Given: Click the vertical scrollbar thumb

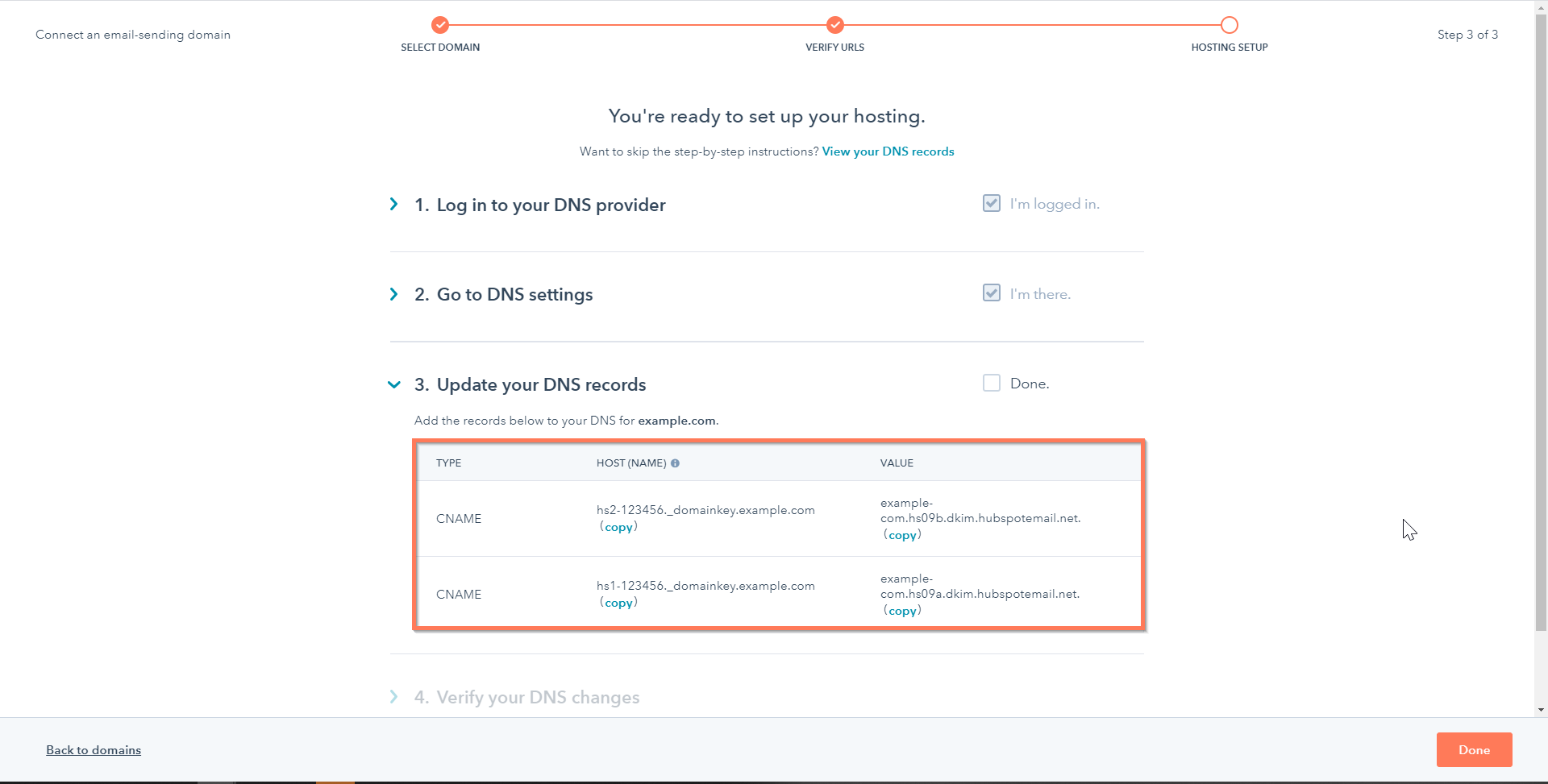Looking at the screenshot, I should coord(1541,322).
